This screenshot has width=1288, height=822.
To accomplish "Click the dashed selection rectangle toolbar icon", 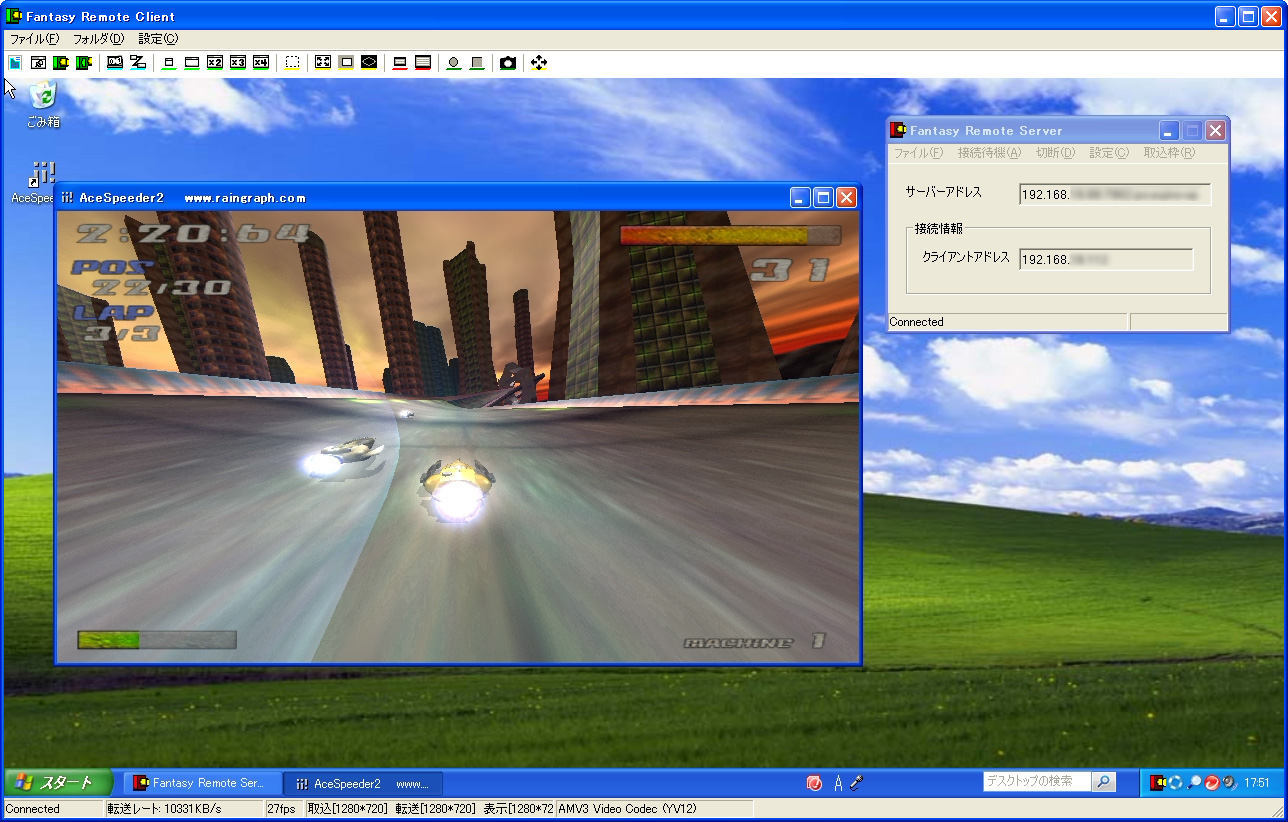I will pyautogui.click(x=292, y=63).
